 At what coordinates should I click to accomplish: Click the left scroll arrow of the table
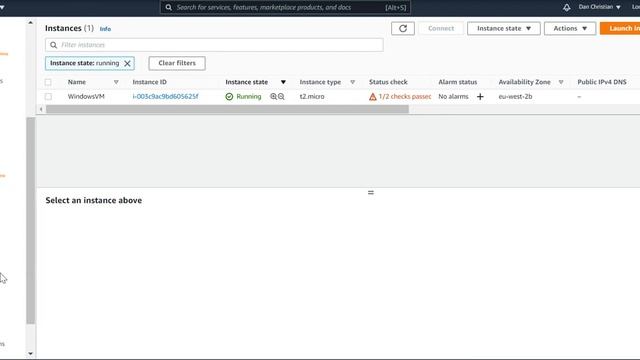[x=41, y=109]
